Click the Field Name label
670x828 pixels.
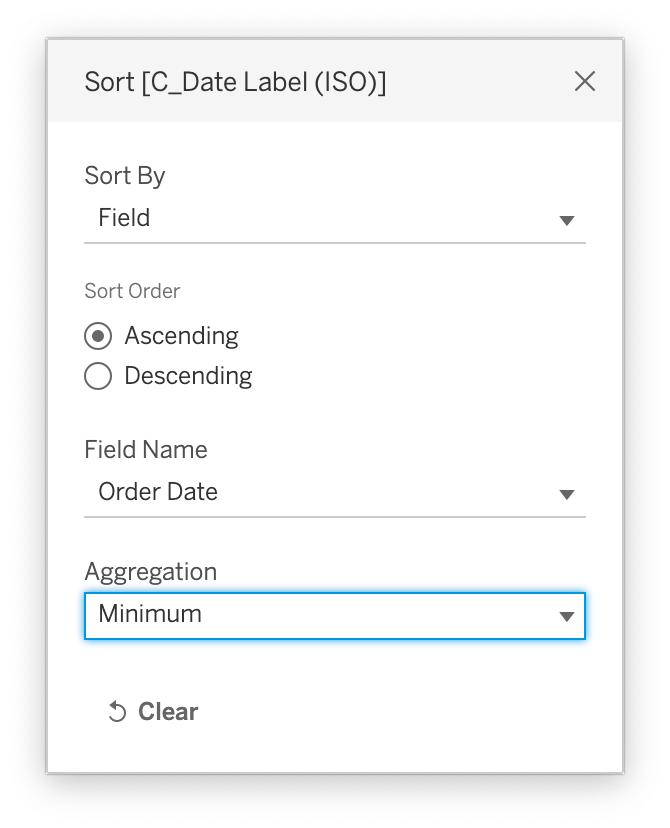(x=146, y=450)
